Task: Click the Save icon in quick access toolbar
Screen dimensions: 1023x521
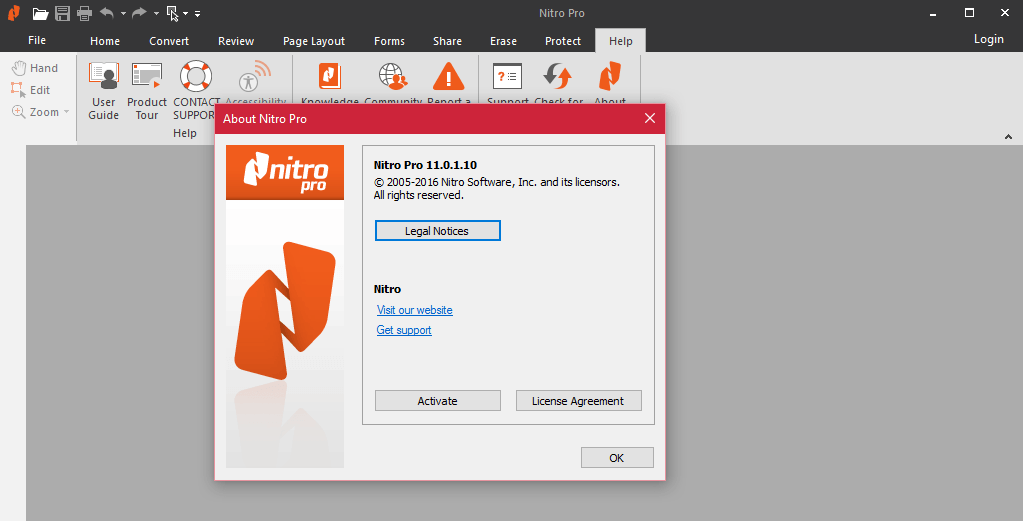Action: click(x=62, y=13)
